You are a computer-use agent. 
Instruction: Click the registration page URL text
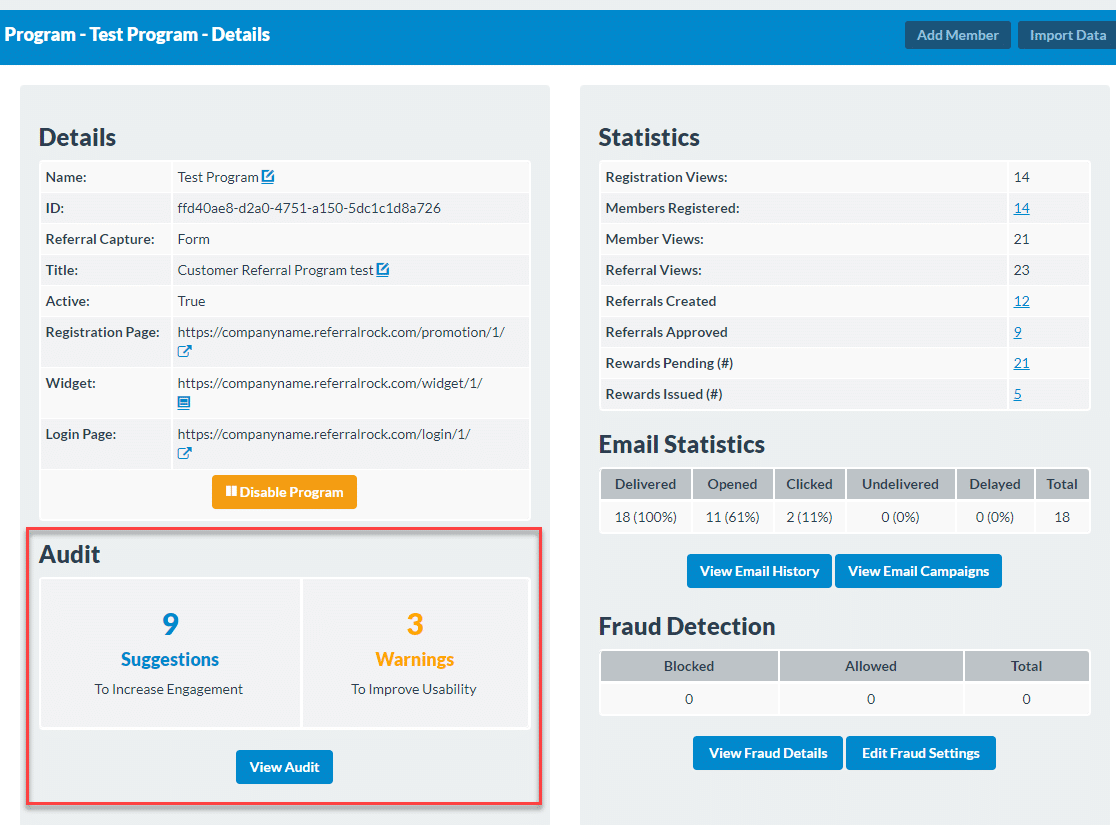(x=341, y=332)
